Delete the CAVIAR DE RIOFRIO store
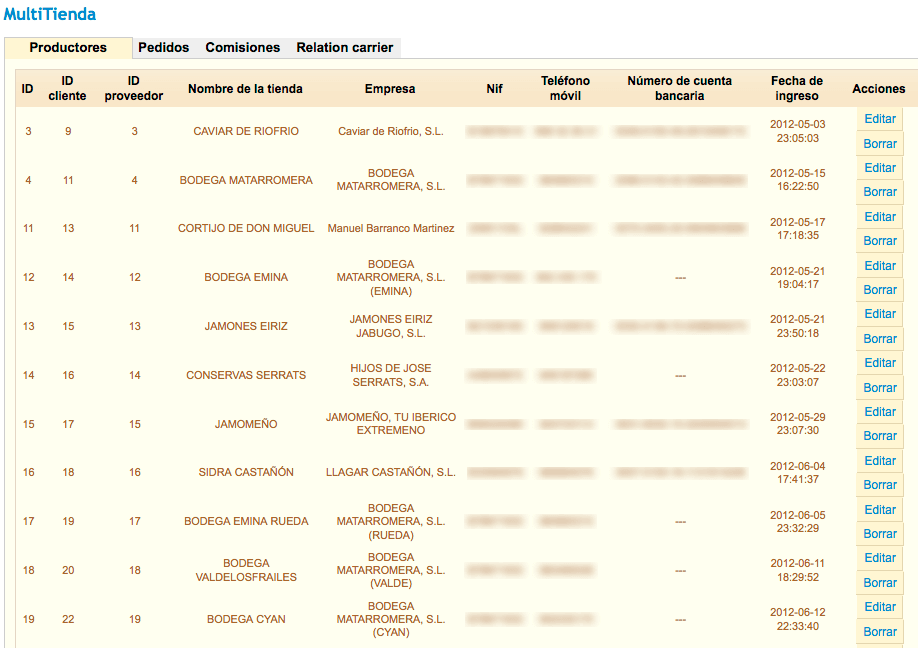 pos(880,144)
